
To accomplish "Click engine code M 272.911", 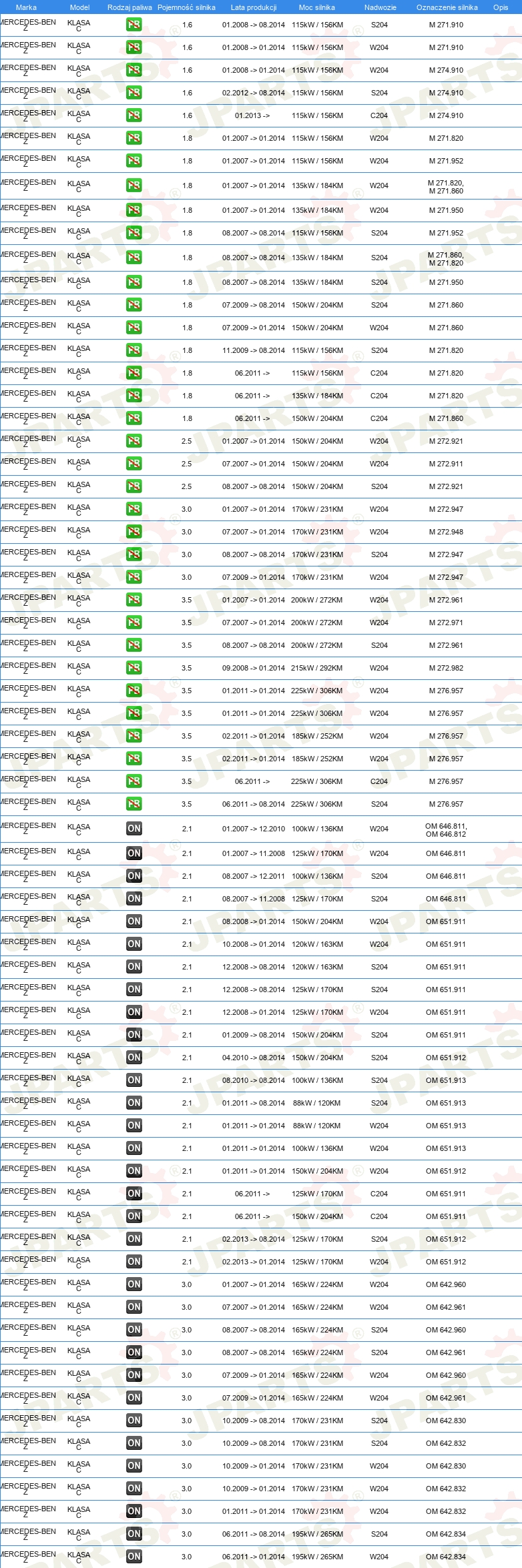I will pyautogui.click(x=446, y=464).
